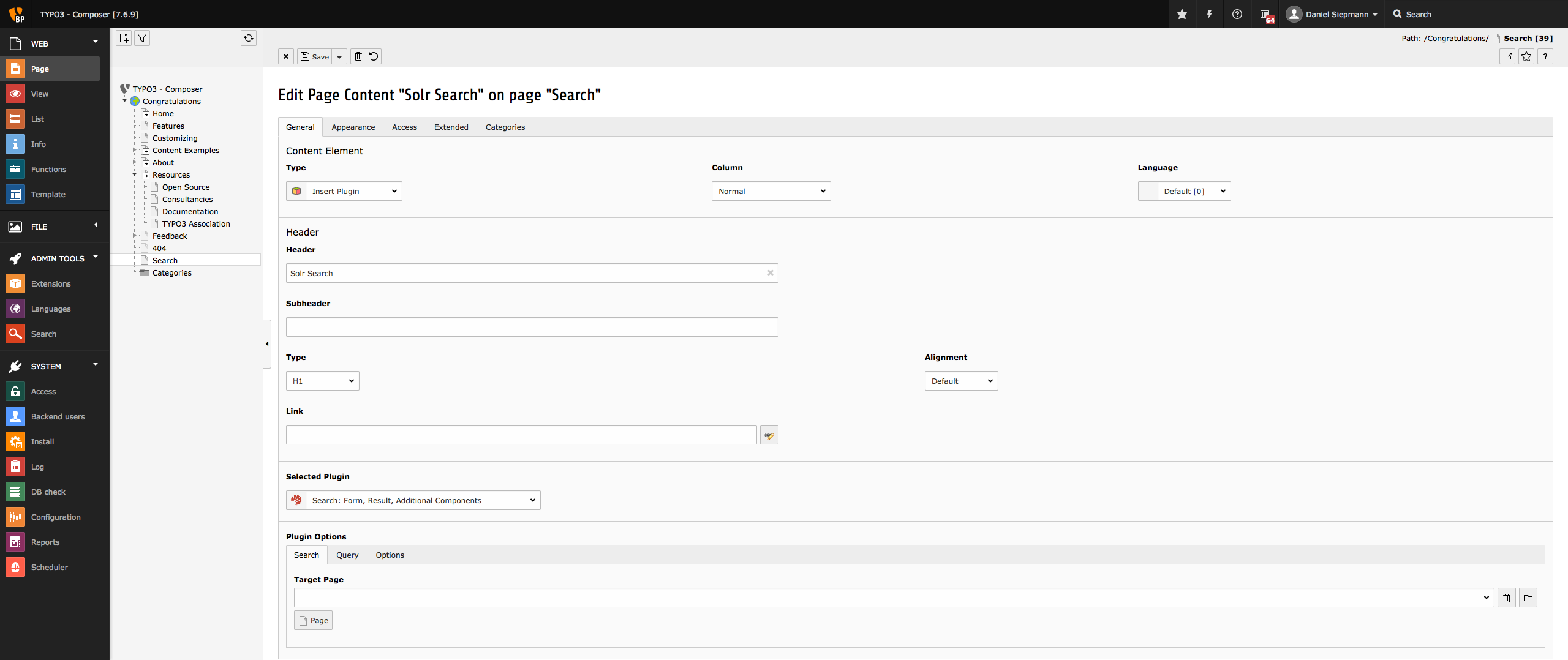This screenshot has height=660, width=1568.
Task: Open the Extensions module
Action: pyautogui.click(x=51, y=284)
